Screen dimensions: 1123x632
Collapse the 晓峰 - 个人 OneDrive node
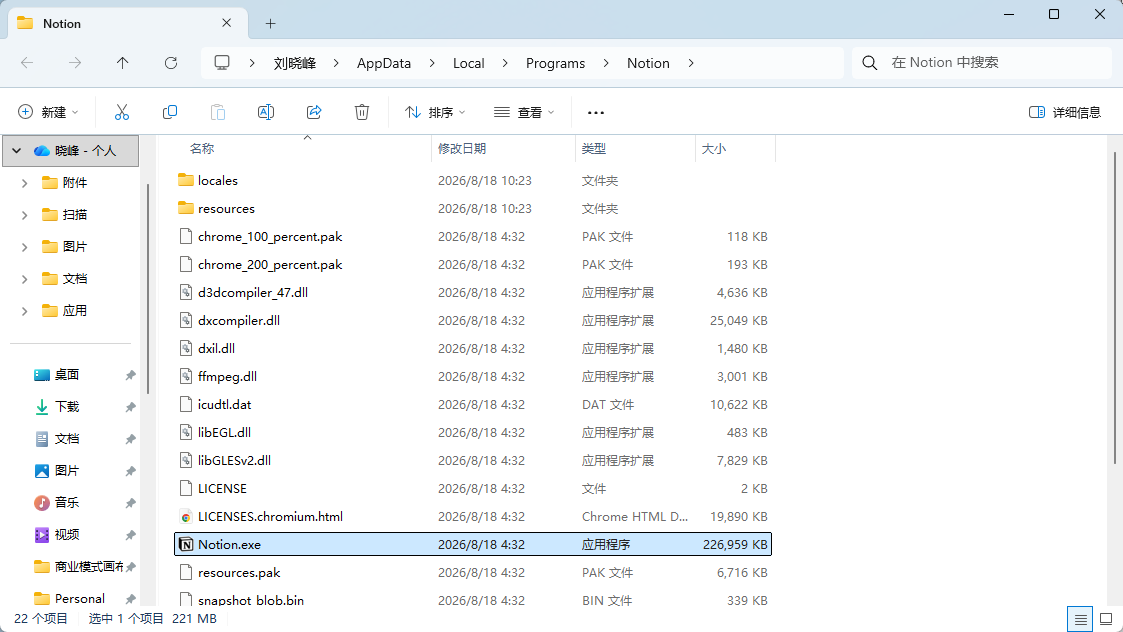[16, 150]
